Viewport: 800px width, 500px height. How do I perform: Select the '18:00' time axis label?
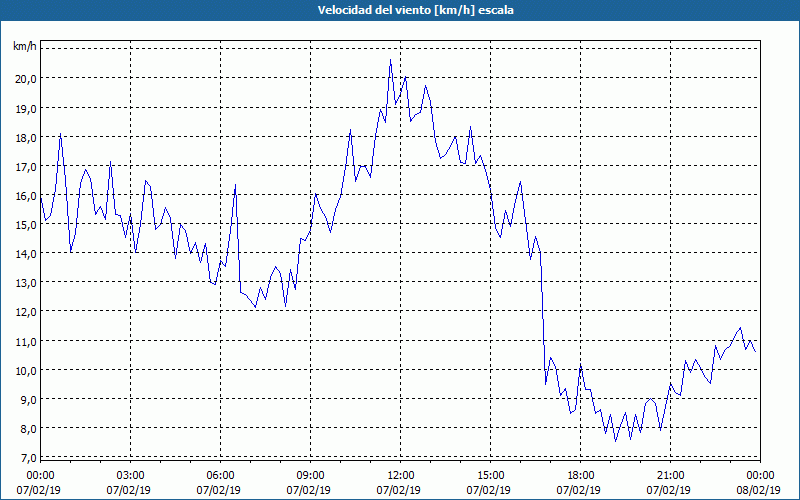(581, 476)
